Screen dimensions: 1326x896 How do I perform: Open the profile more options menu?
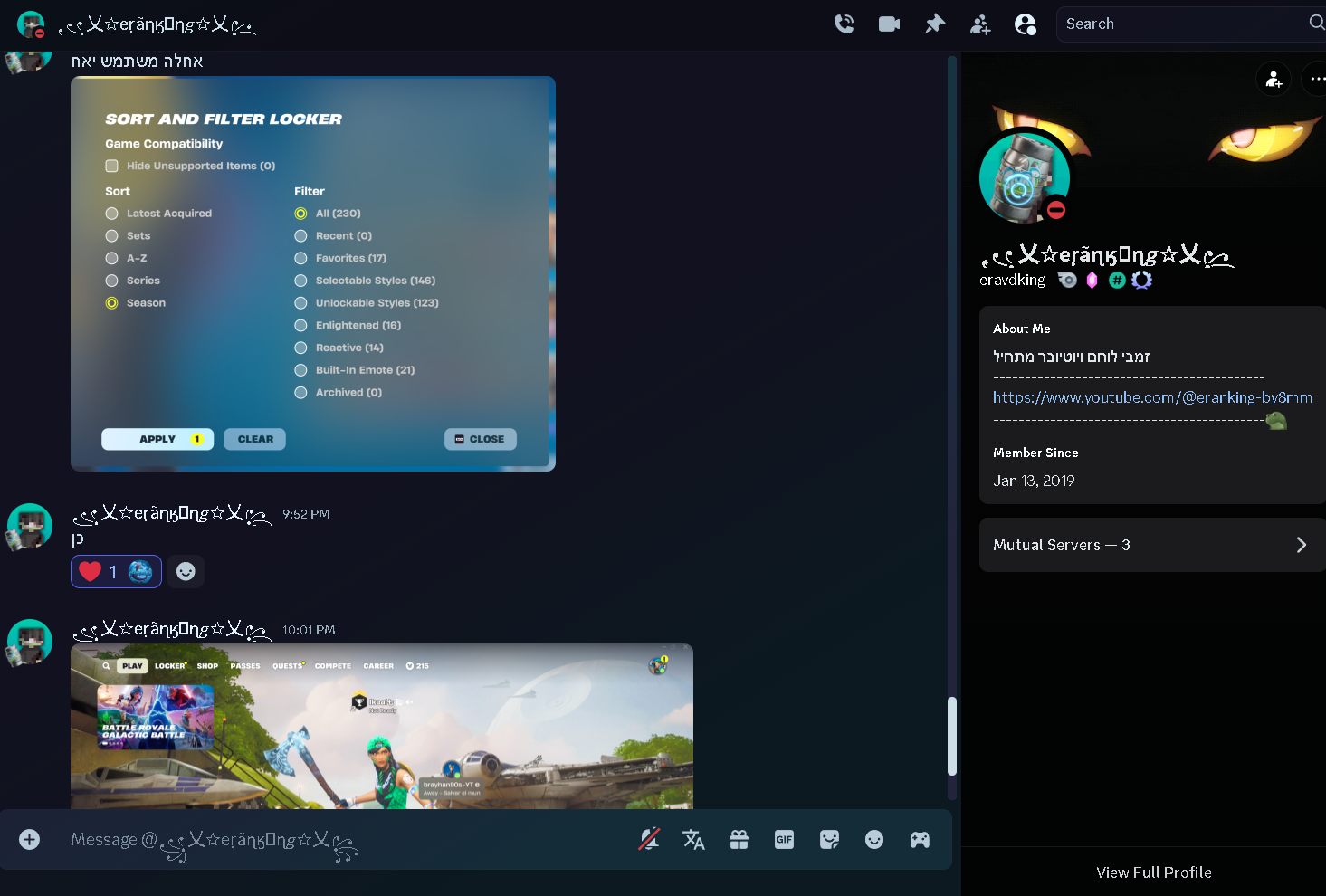point(1317,80)
